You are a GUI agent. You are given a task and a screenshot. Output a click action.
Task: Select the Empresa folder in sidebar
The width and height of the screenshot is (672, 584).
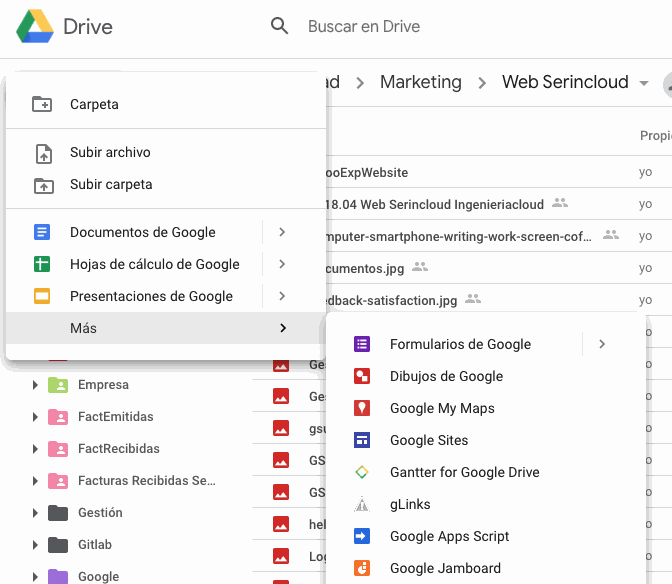click(x=103, y=385)
